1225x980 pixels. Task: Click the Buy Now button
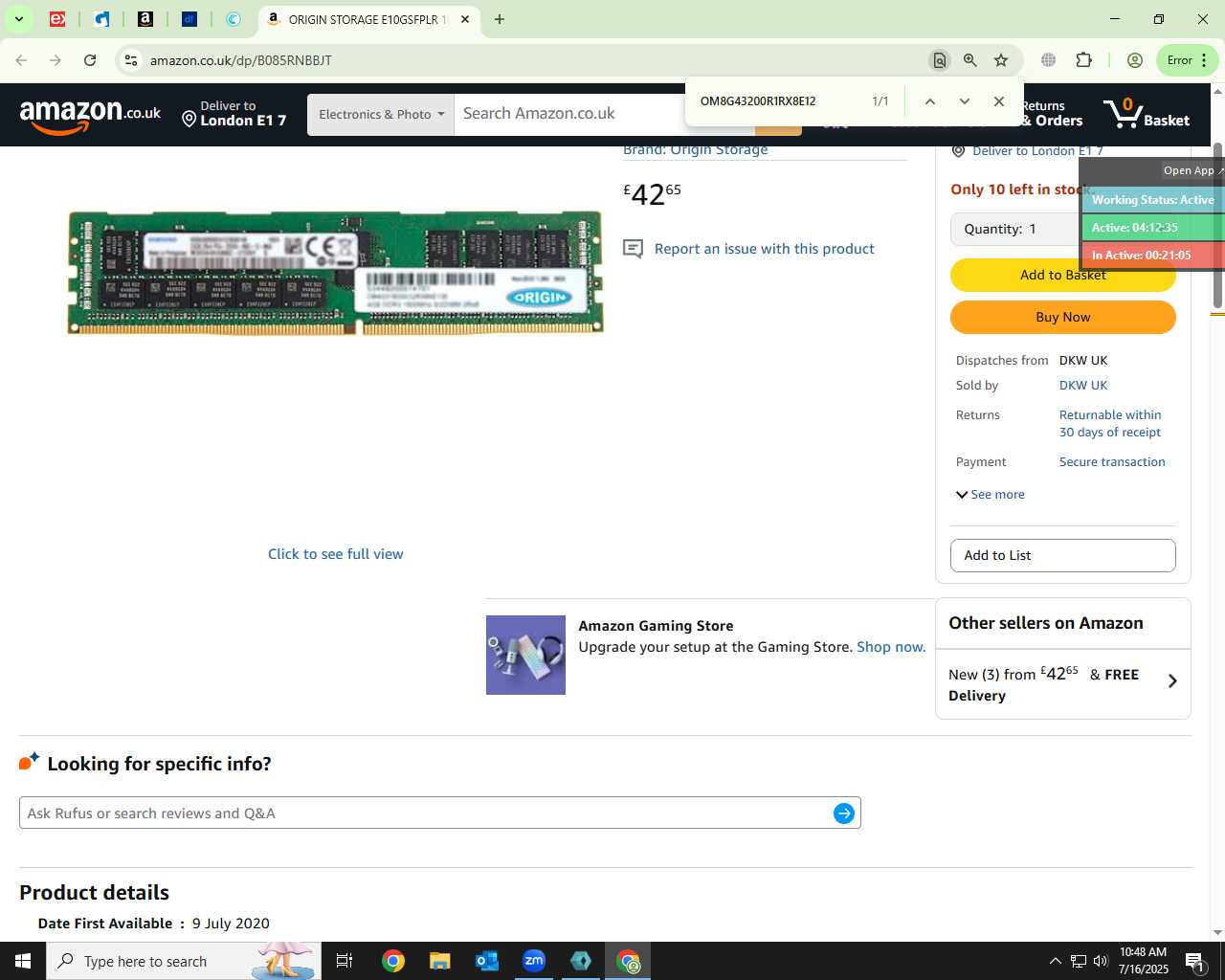1063,317
